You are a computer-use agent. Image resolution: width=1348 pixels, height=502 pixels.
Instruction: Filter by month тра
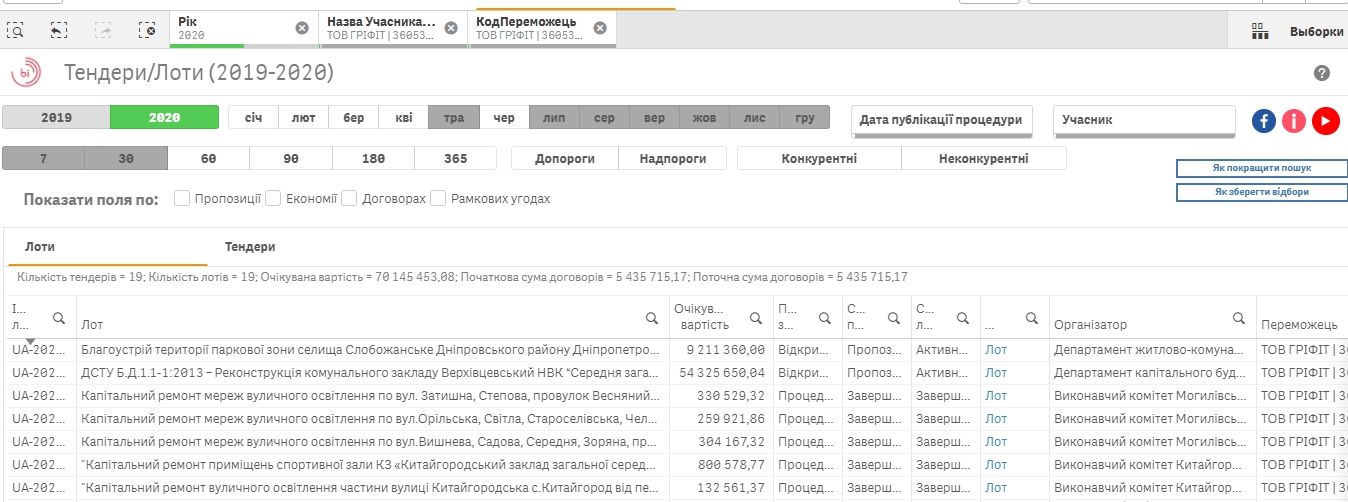click(454, 118)
